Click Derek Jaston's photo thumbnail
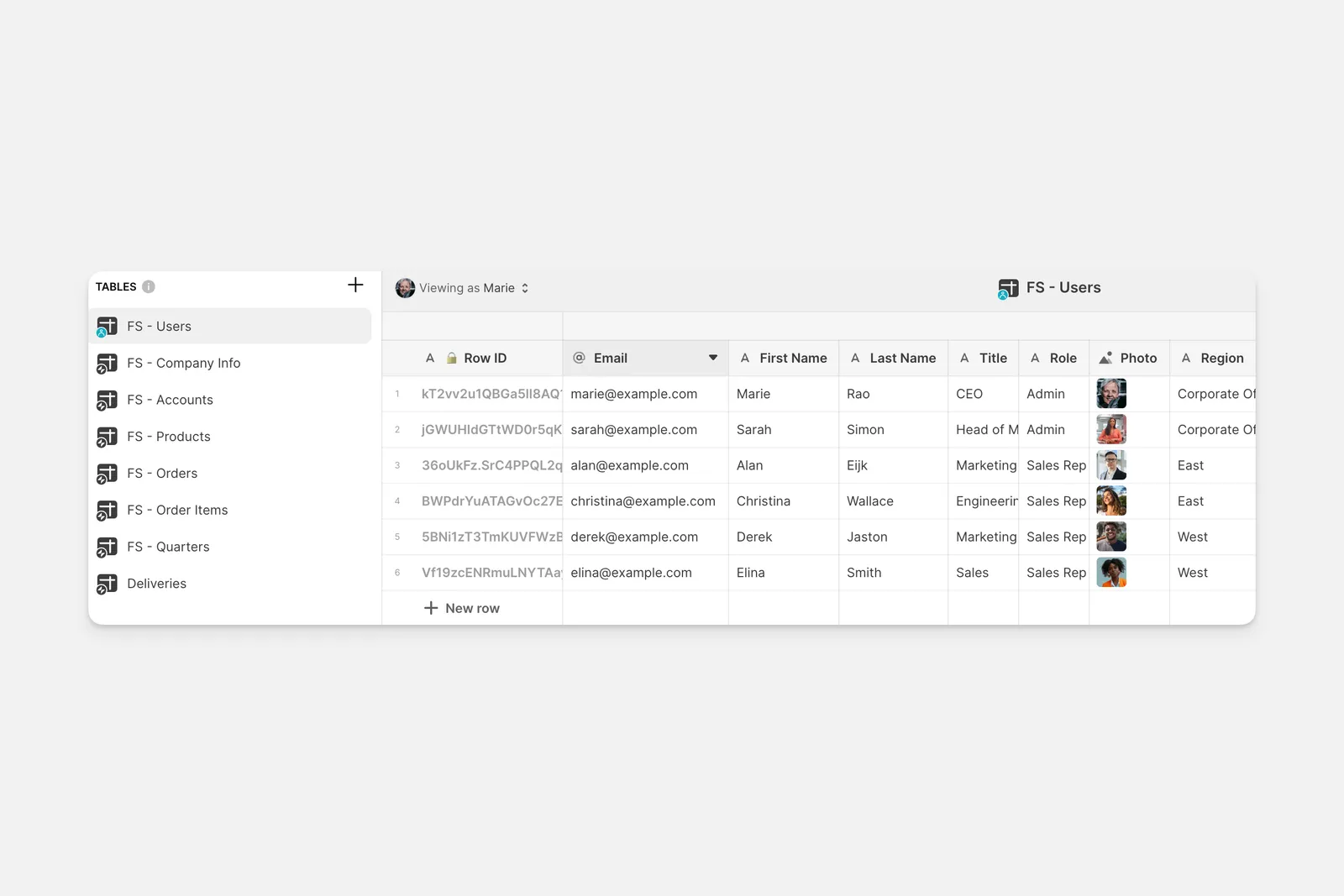Image resolution: width=1344 pixels, height=896 pixels. point(1111,537)
